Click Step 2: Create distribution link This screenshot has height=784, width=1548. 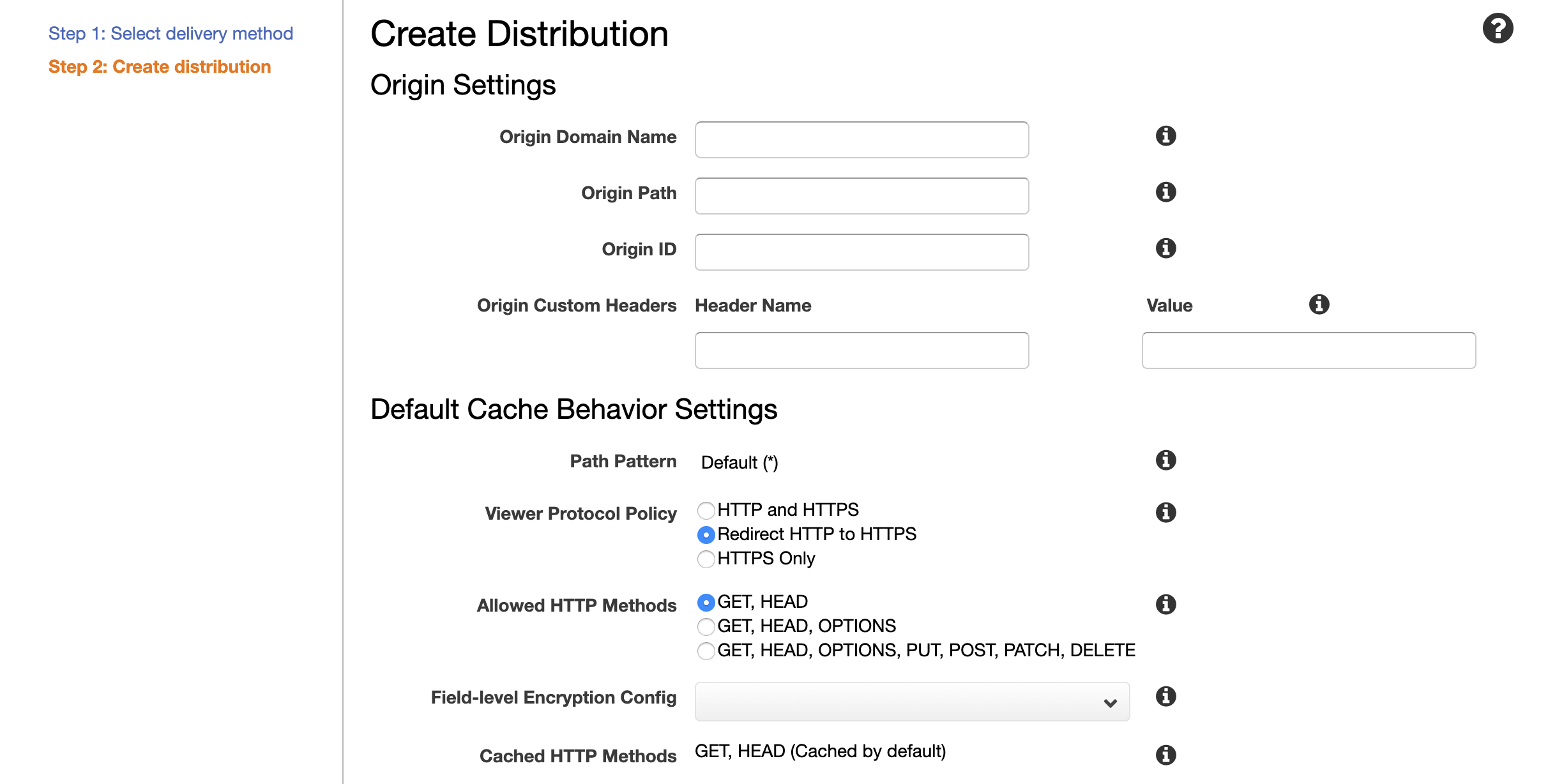coord(160,67)
